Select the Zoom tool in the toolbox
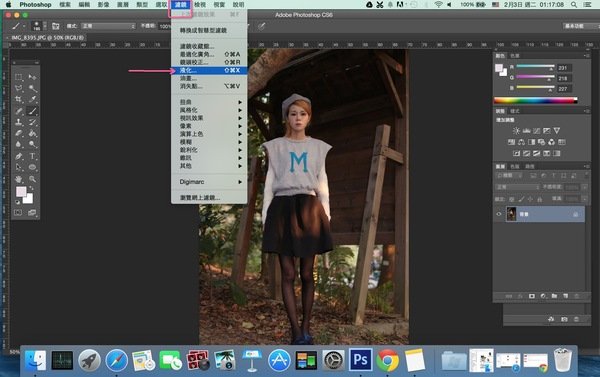The height and width of the screenshot is (377, 600). (33, 179)
